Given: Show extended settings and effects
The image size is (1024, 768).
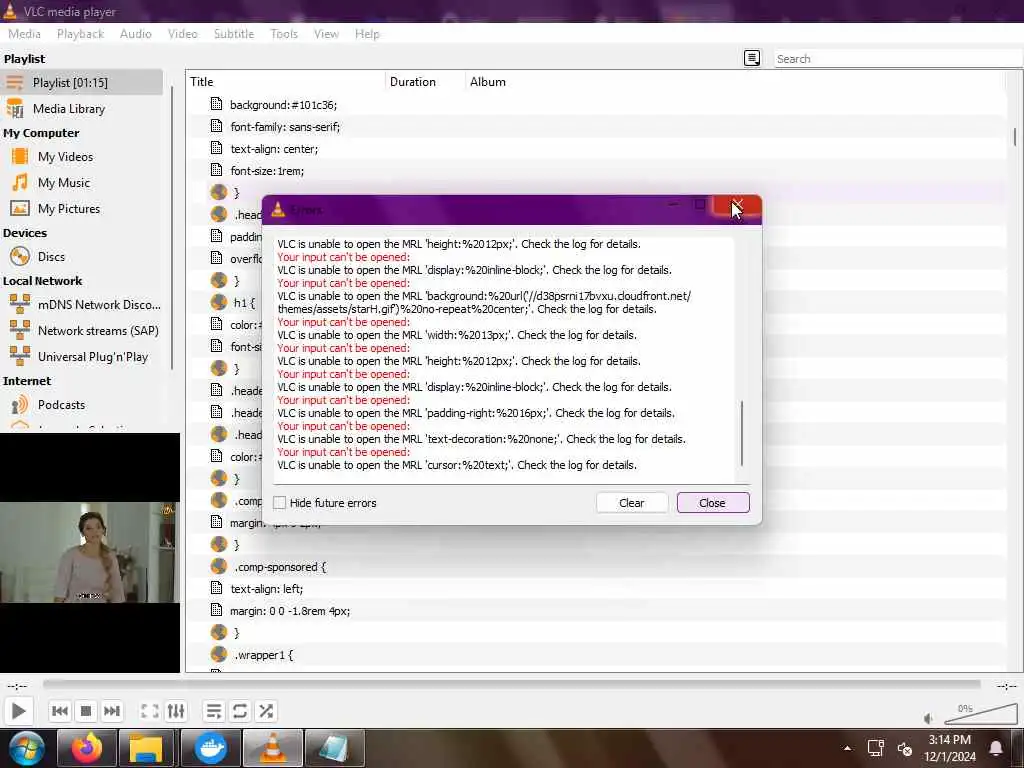Looking at the screenshot, I should pos(176,711).
